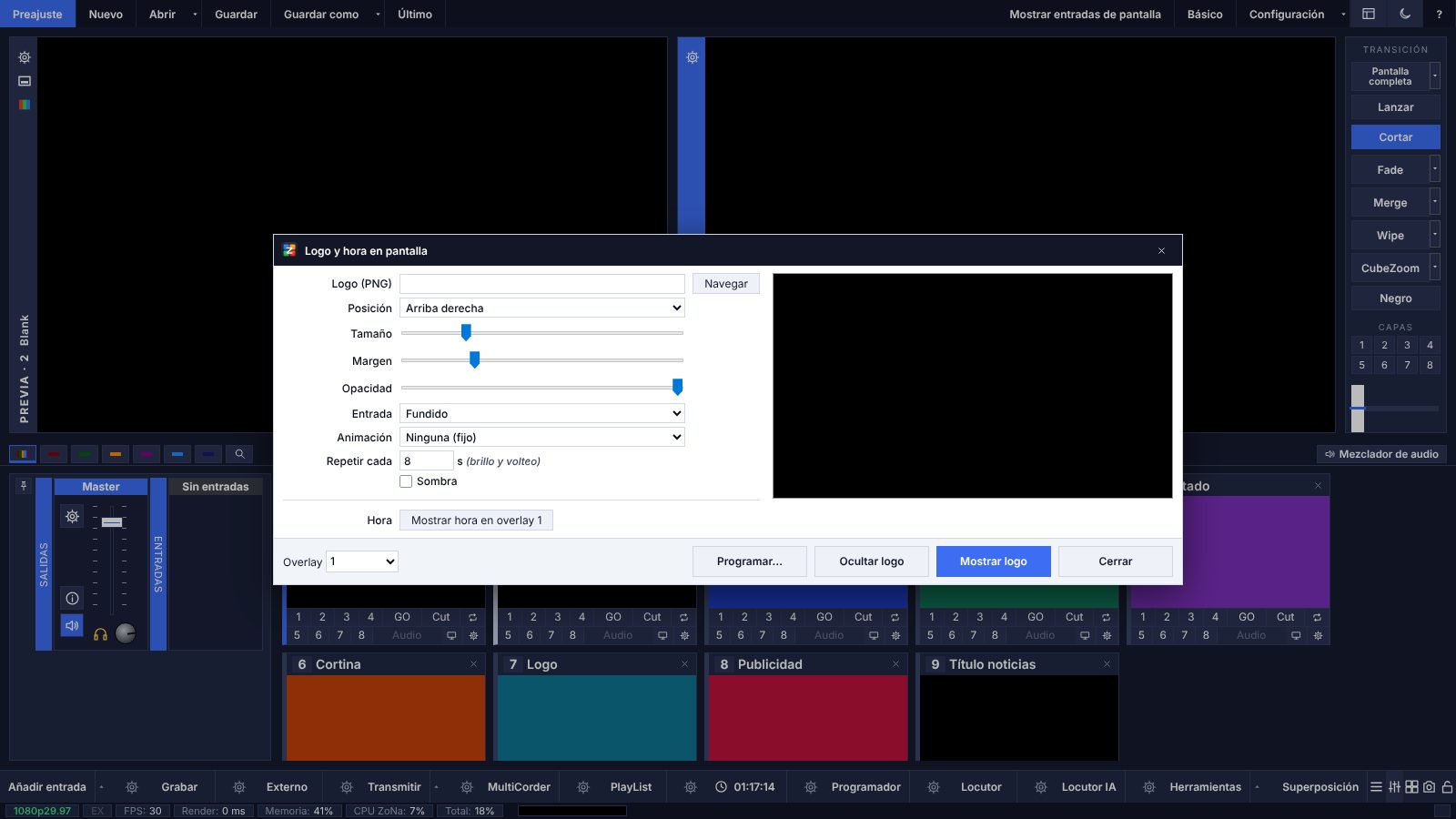
Task: Open the Animación dropdown
Action: pyautogui.click(x=542, y=438)
